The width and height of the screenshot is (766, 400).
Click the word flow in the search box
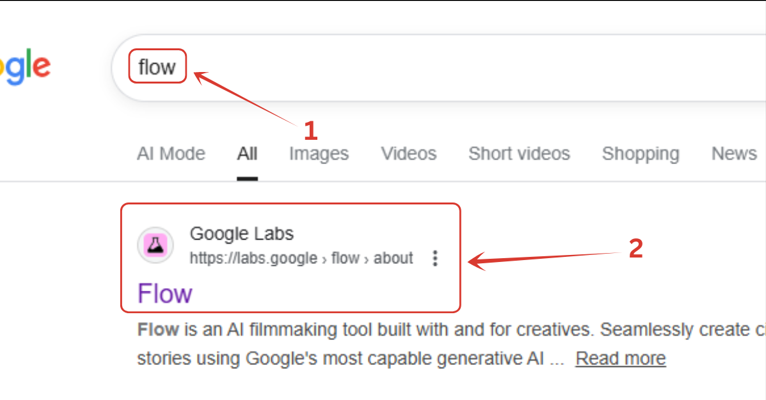coord(157,67)
